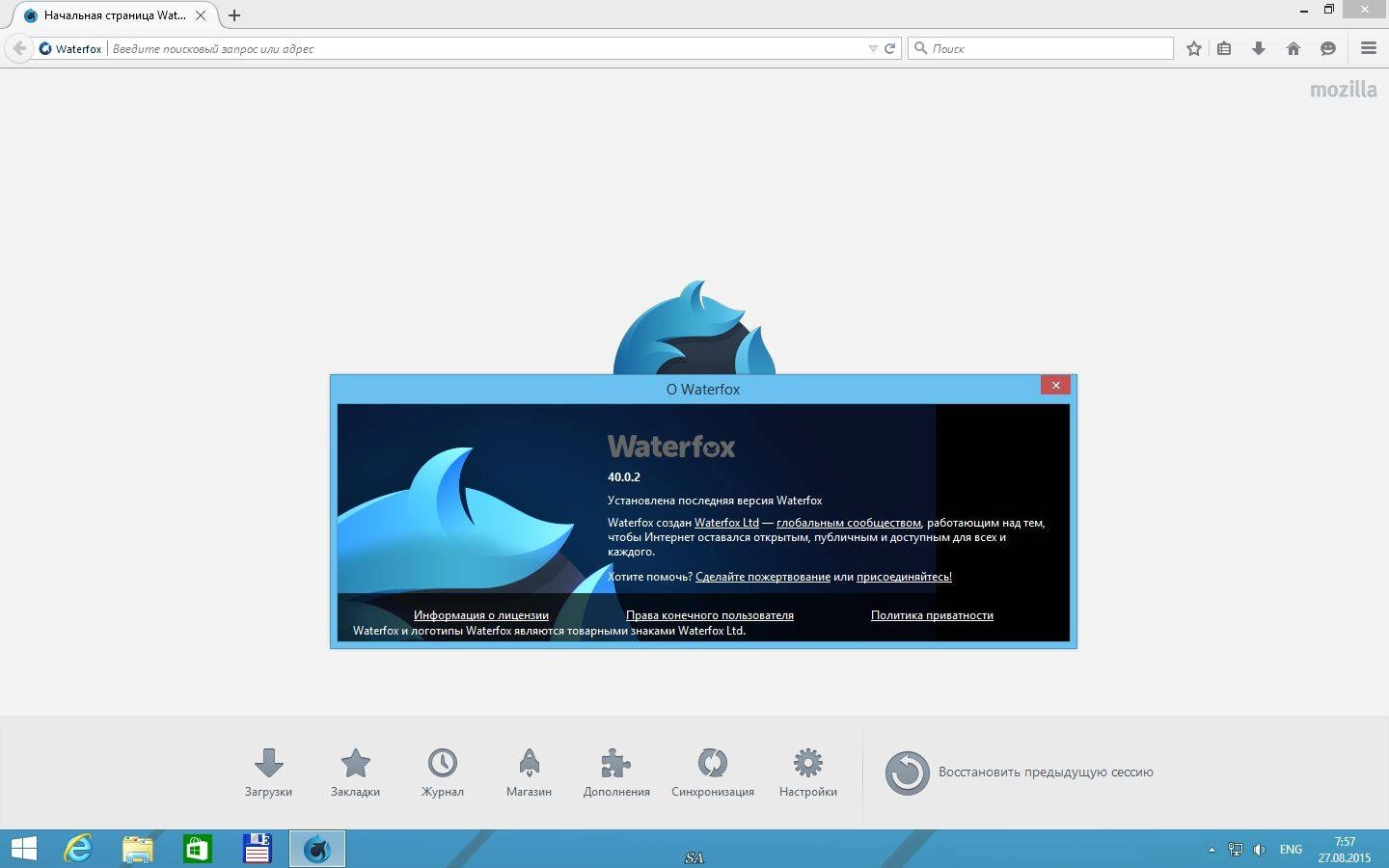Open Магазин on the start page
This screenshot has height=868, width=1389.
pyautogui.click(x=529, y=773)
